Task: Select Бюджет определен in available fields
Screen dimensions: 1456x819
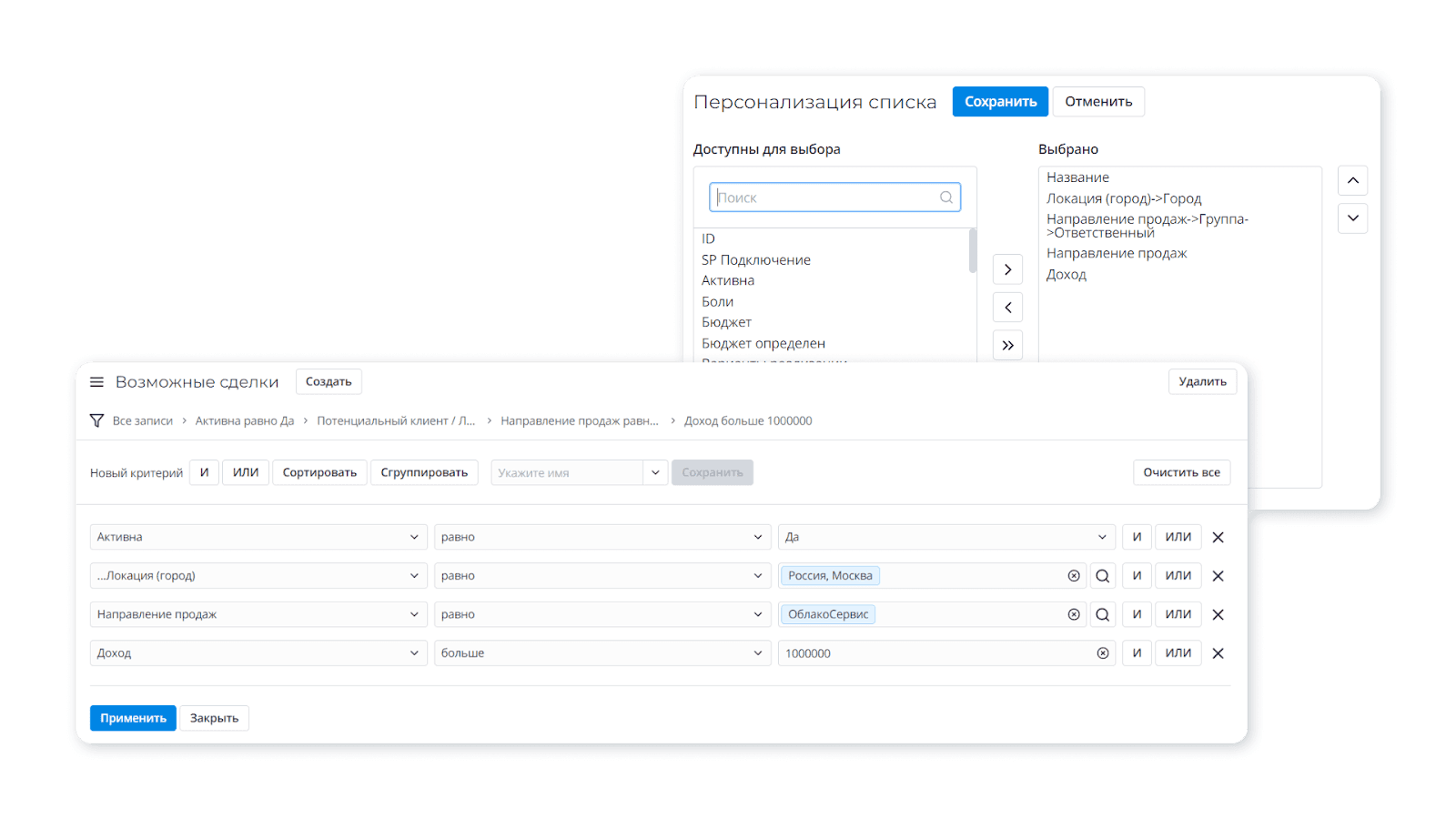Action: coord(763,343)
